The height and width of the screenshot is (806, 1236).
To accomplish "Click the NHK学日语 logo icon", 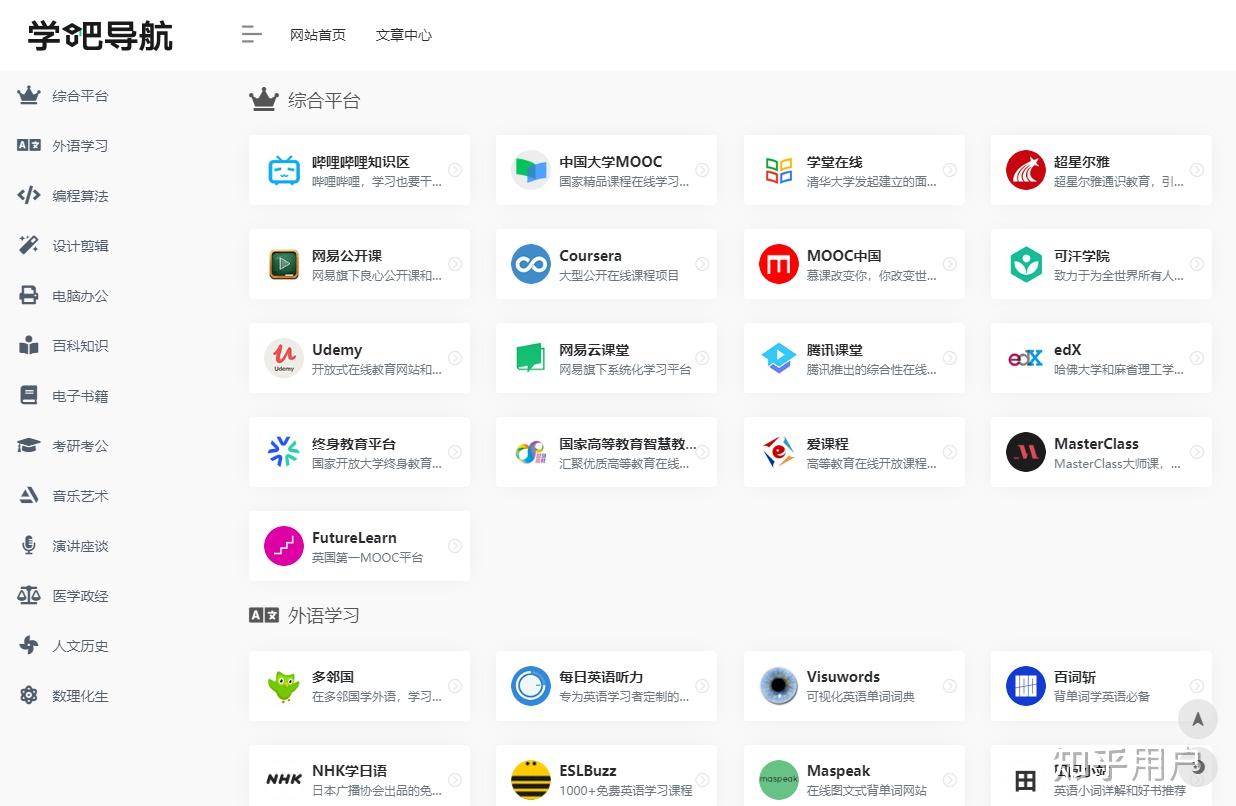I will [x=283, y=780].
